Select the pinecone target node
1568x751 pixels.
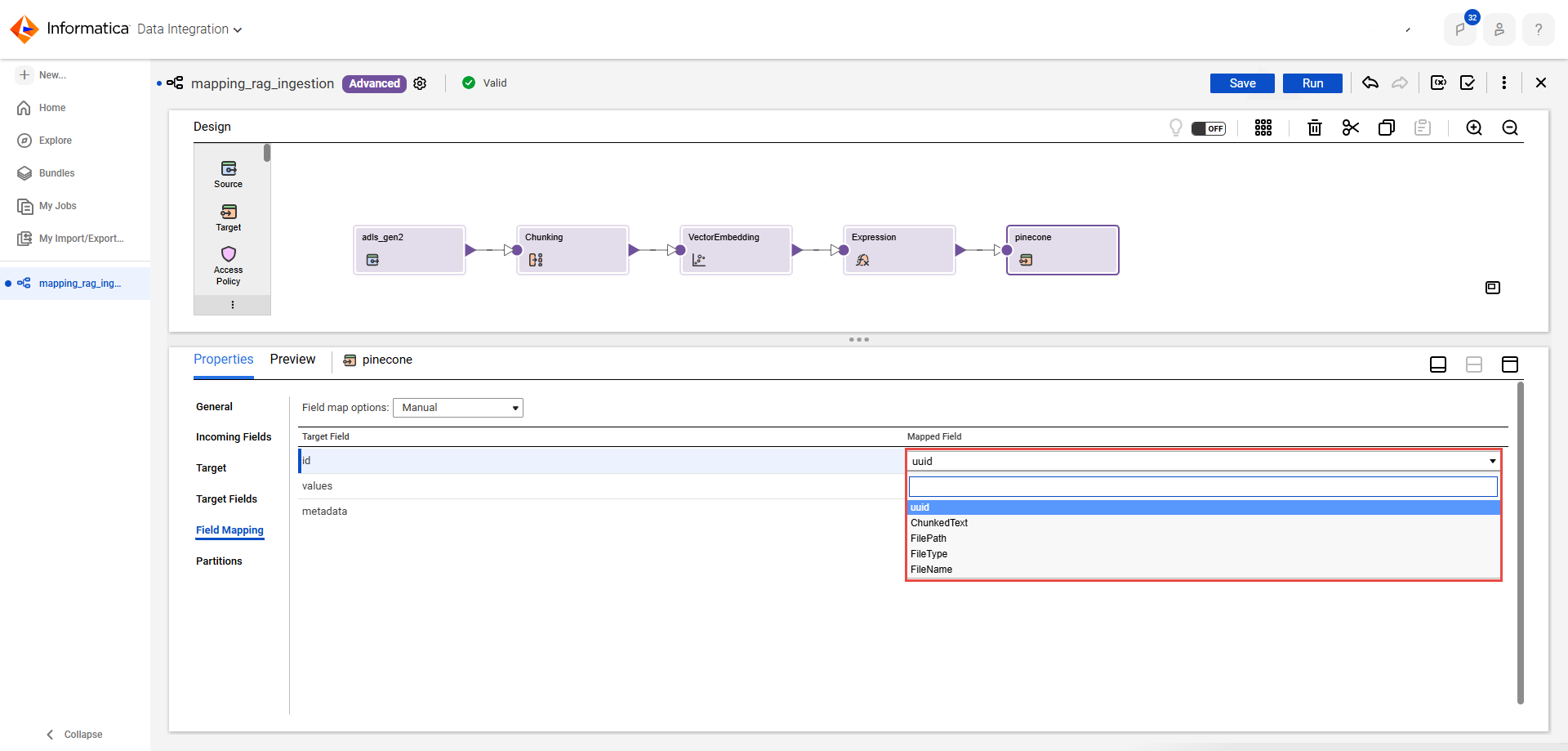1062,250
